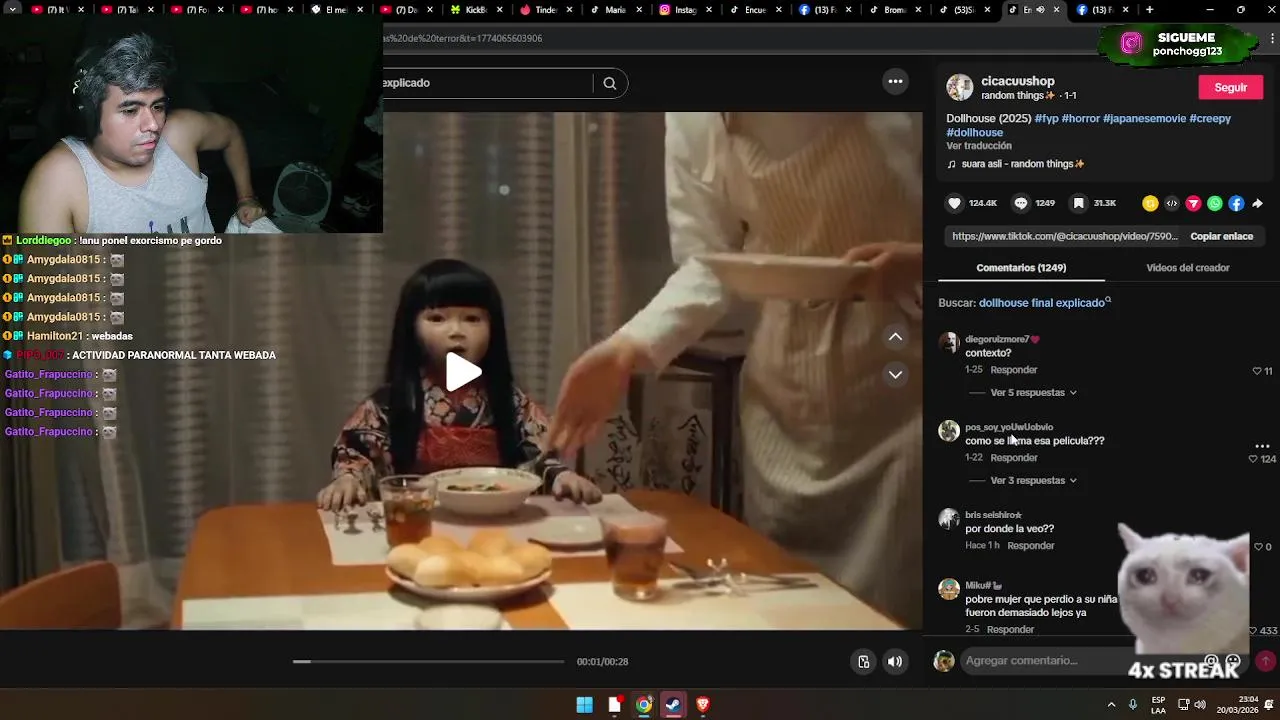Open Steam from the taskbar
1280x720 pixels.
coord(673,705)
